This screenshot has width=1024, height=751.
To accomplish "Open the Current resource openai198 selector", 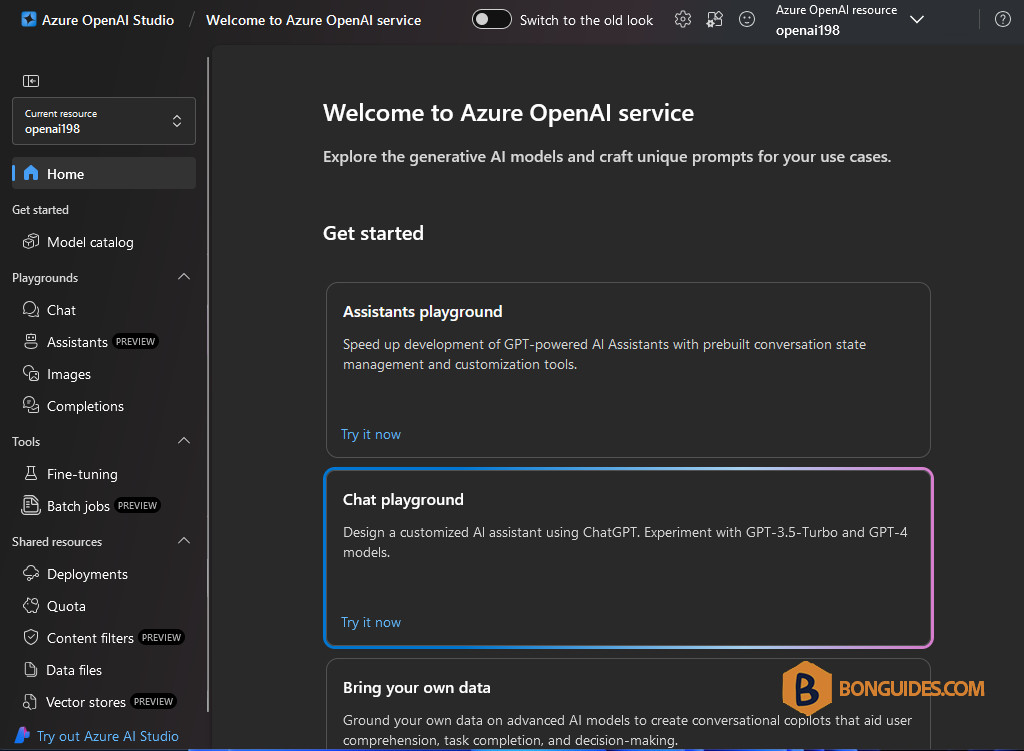I will point(104,121).
